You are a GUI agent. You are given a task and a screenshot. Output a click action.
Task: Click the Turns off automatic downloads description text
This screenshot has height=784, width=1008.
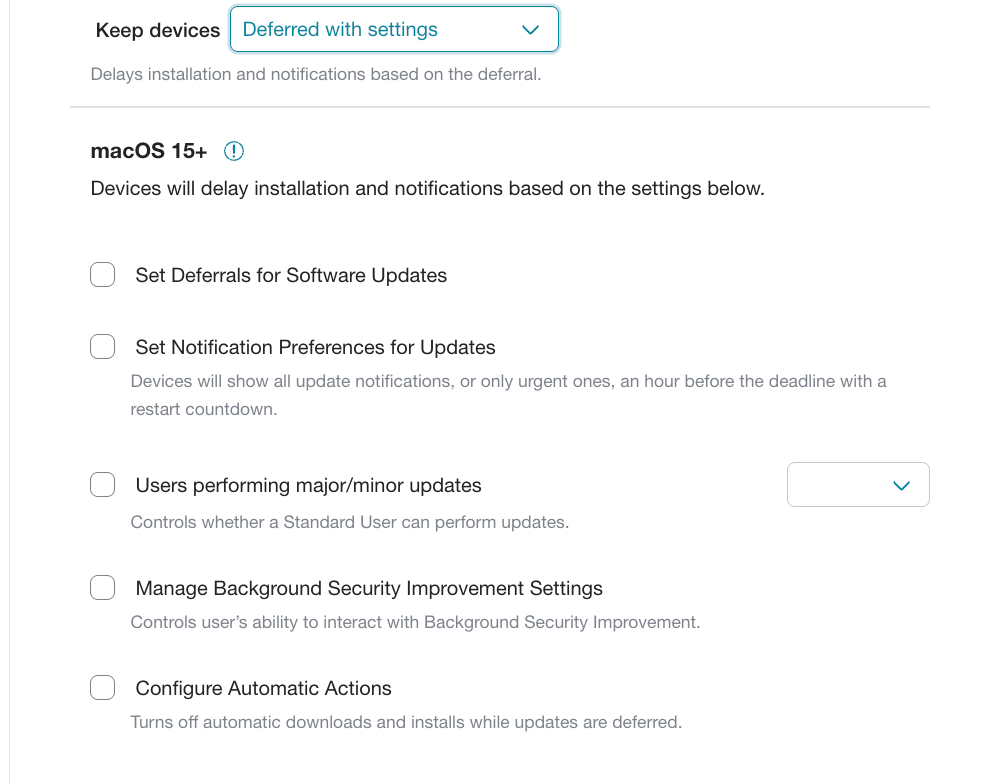tap(406, 722)
